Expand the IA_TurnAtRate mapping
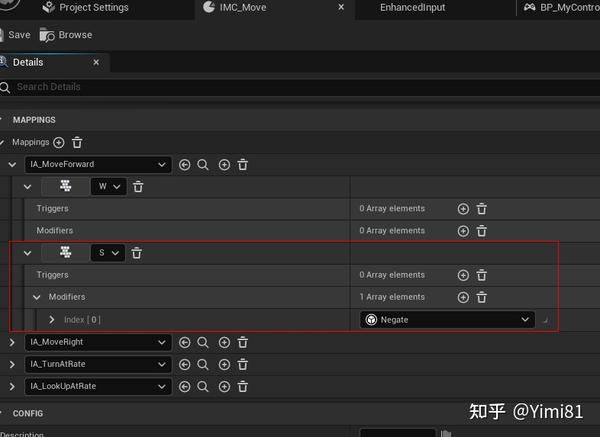 (x=12, y=364)
